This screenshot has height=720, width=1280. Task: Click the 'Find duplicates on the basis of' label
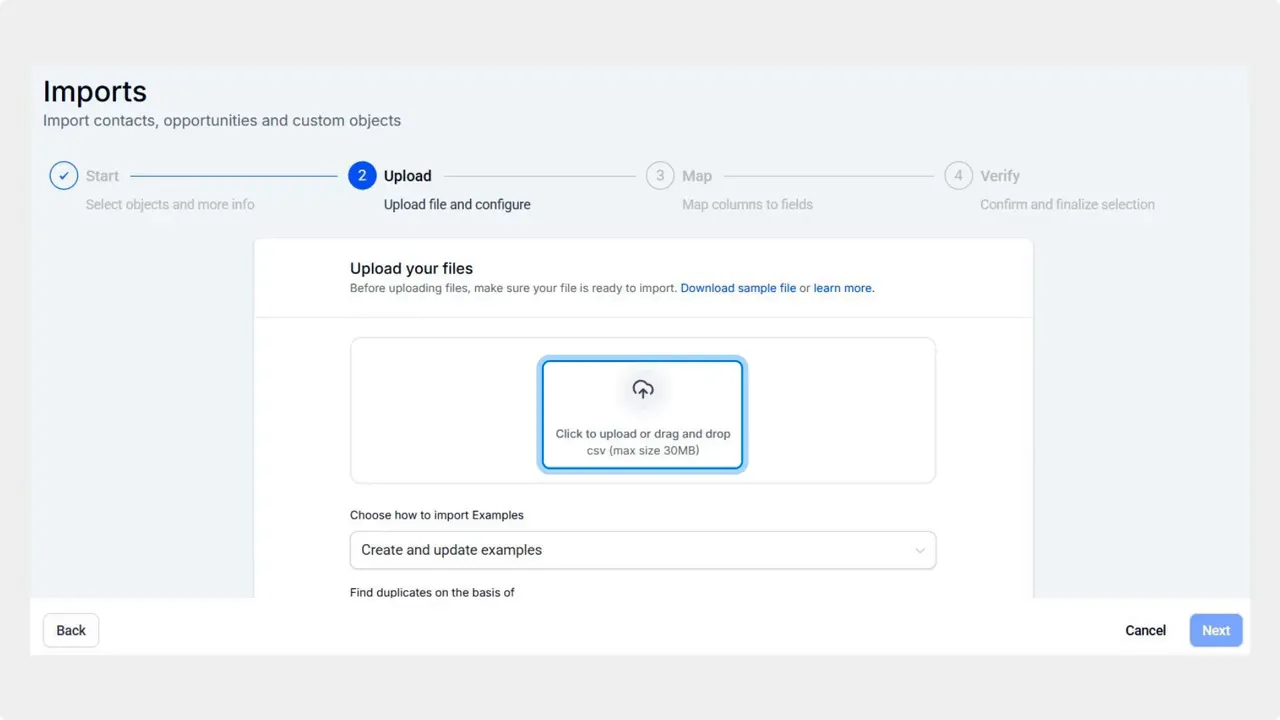click(431, 592)
